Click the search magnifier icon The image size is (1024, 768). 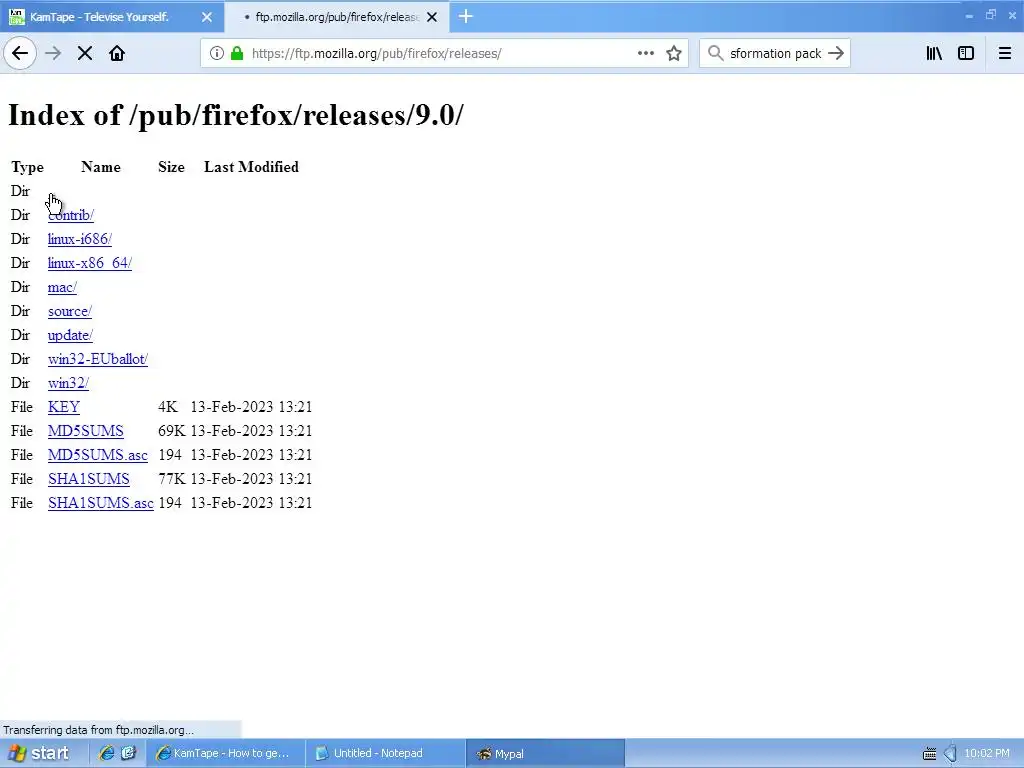click(x=716, y=54)
